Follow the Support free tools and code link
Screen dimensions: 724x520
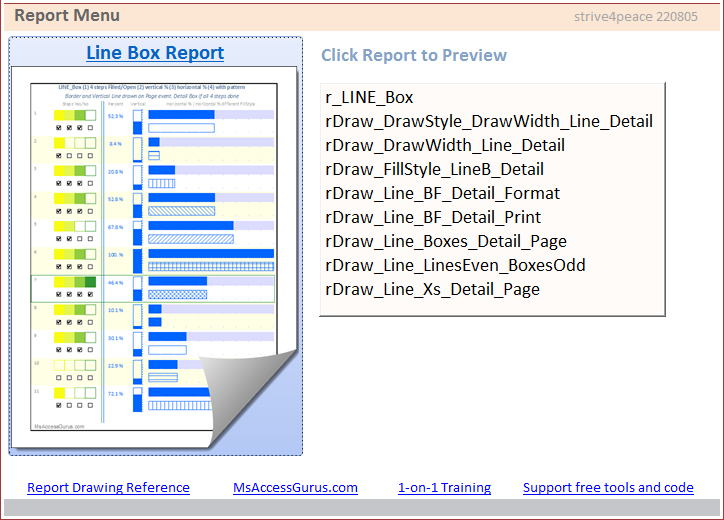point(608,488)
